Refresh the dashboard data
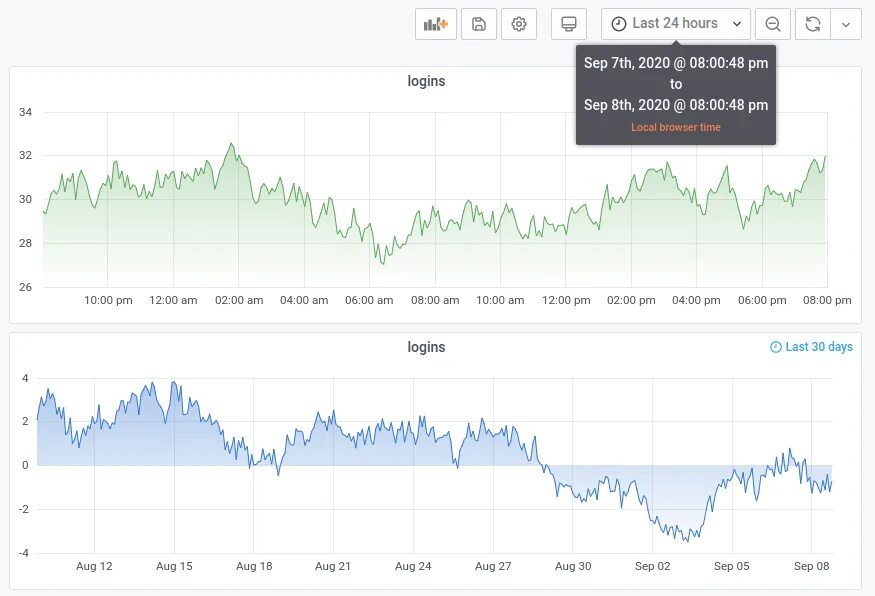Viewport: 875px width, 596px height. click(812, 23)
